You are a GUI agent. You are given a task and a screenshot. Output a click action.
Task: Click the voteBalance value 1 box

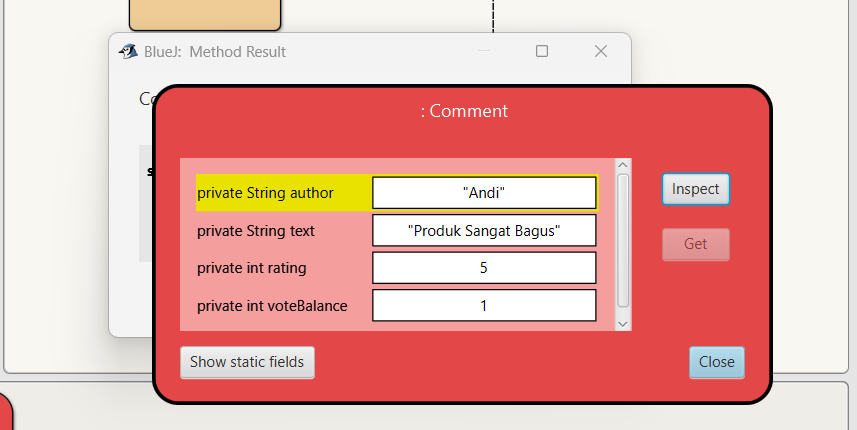point(484,305)
